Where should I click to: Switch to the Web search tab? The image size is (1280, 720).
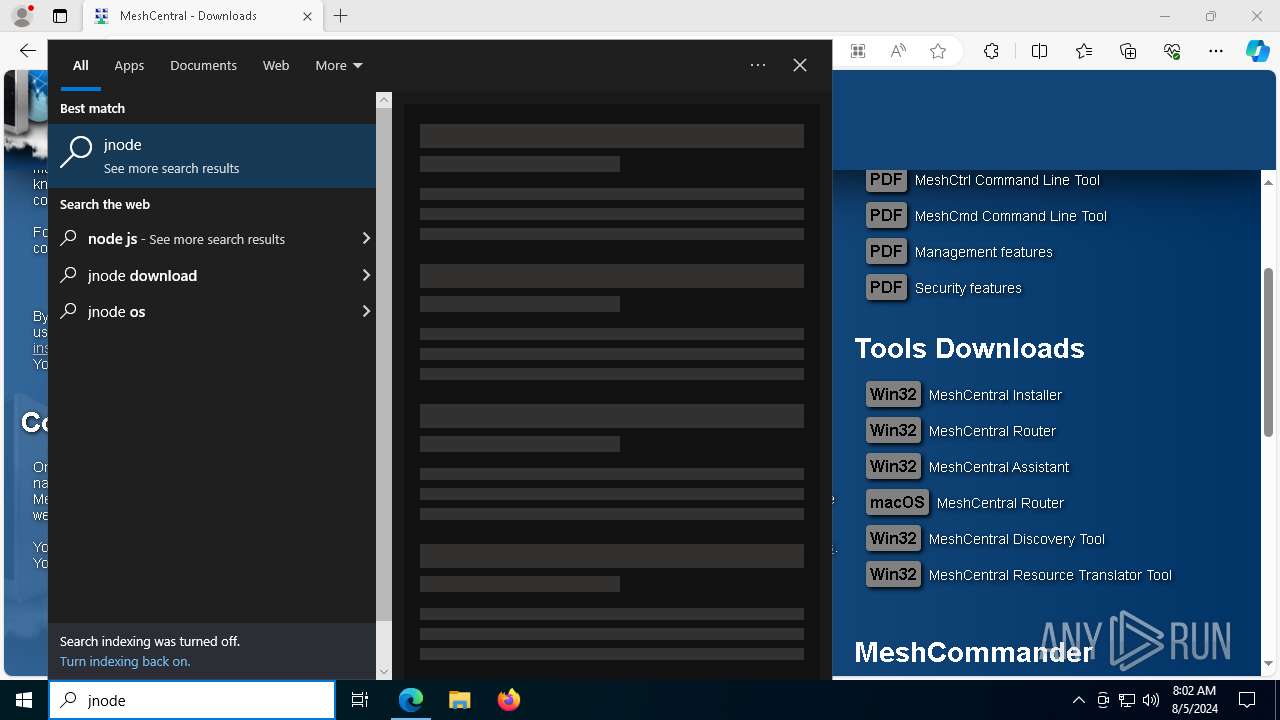pyautogui.click(x=276, y=65)
